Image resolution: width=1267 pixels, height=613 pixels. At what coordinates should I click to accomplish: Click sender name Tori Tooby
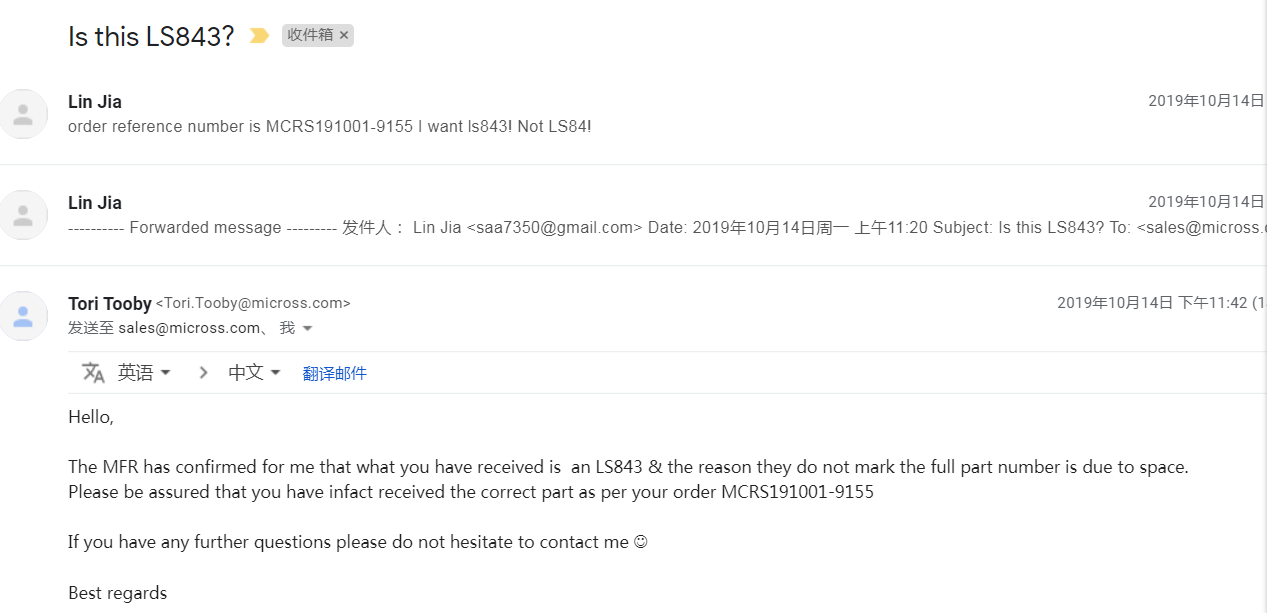point(110,303)
